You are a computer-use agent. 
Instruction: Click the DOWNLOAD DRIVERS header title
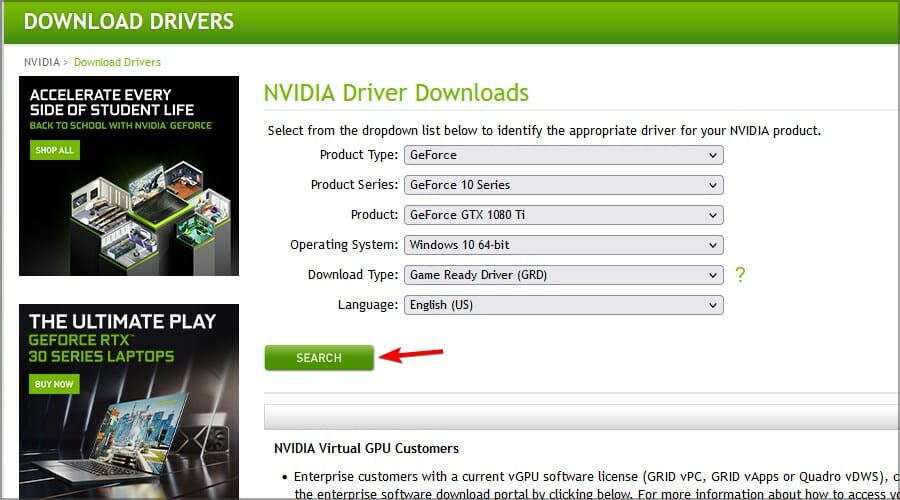pos(129,21)
